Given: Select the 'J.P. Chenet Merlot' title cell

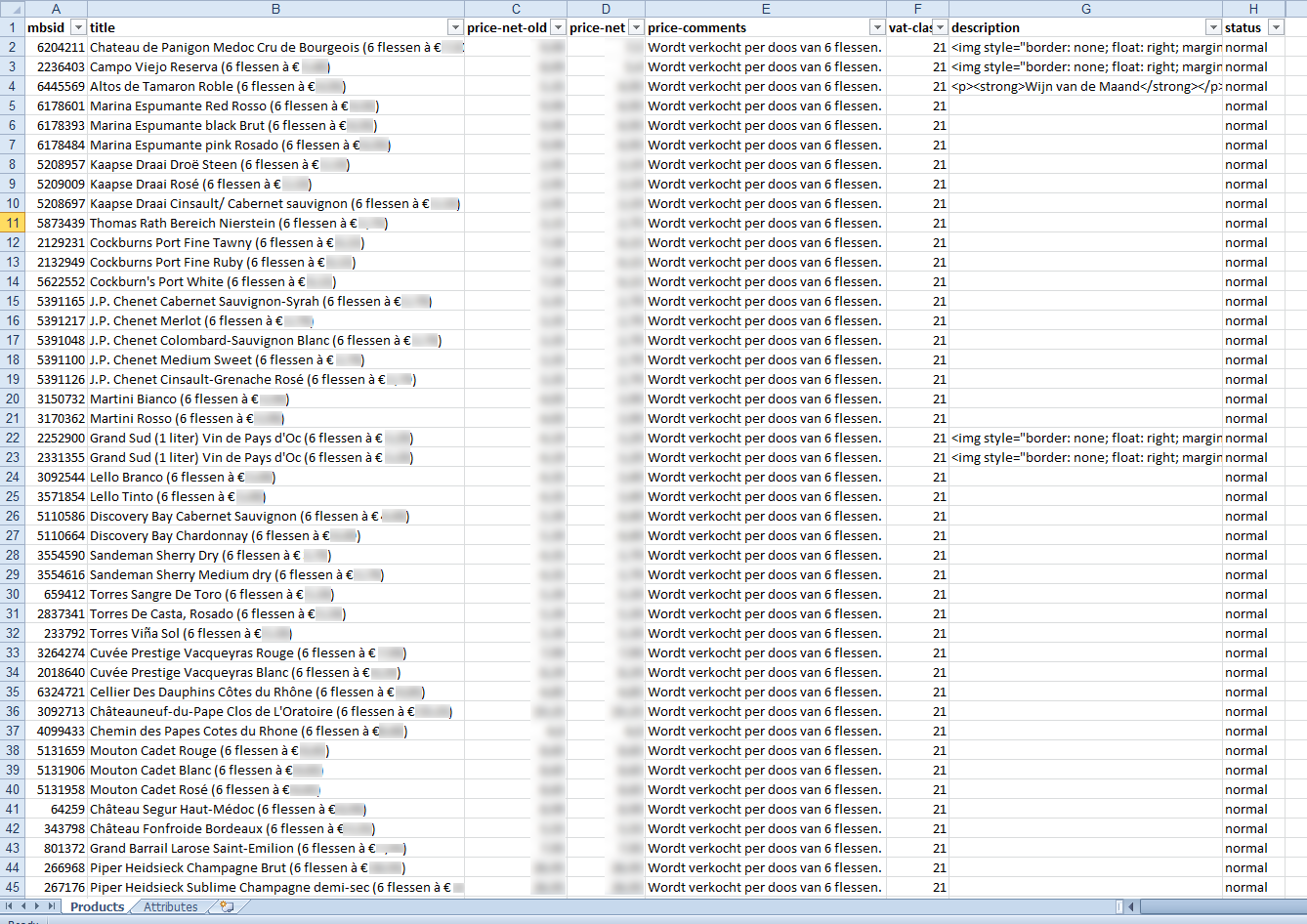Looking at the screenshot, I should click(x=275, y=320).
